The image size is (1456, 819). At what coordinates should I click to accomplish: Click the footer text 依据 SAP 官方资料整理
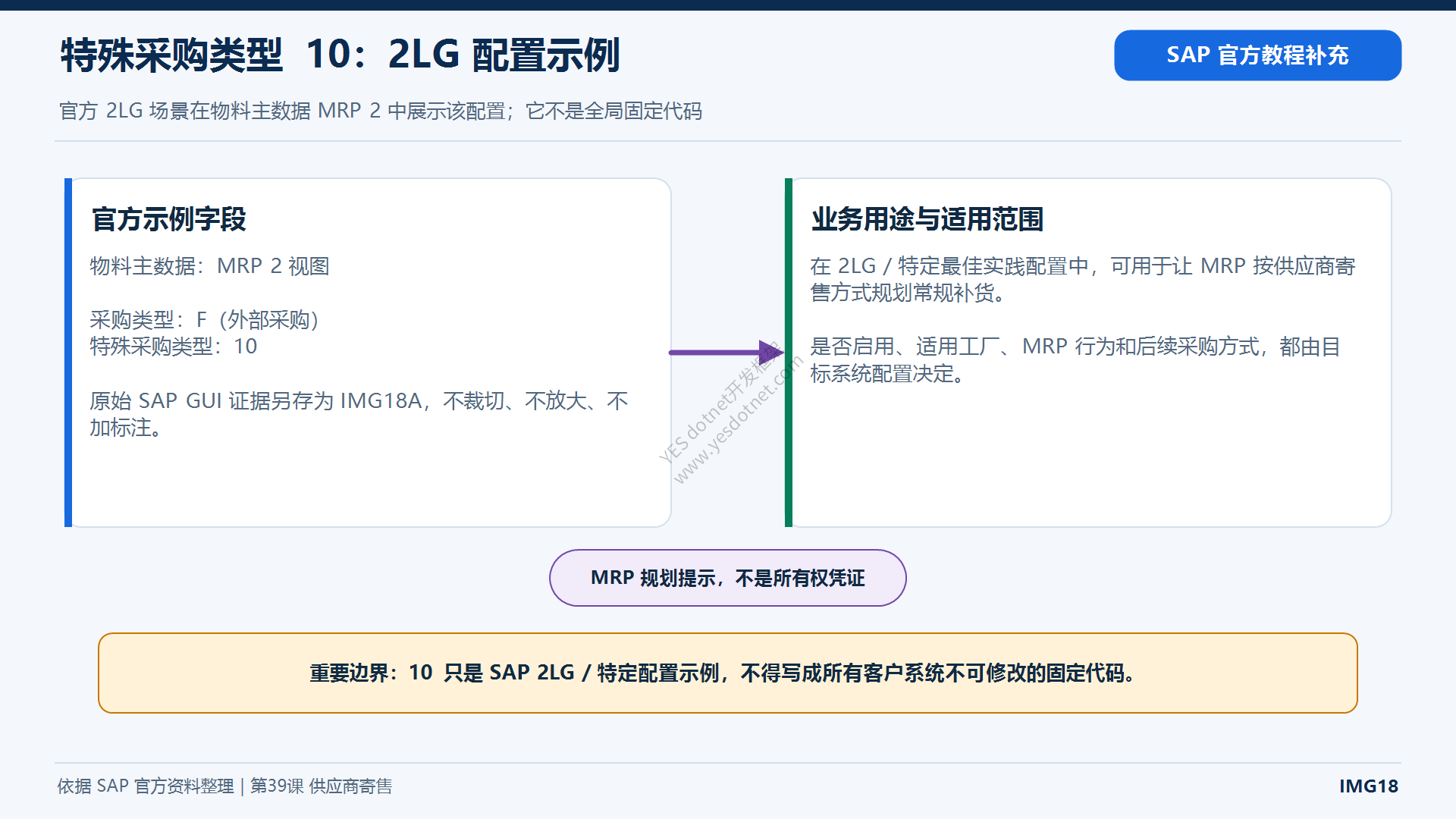tap(224, 786)
